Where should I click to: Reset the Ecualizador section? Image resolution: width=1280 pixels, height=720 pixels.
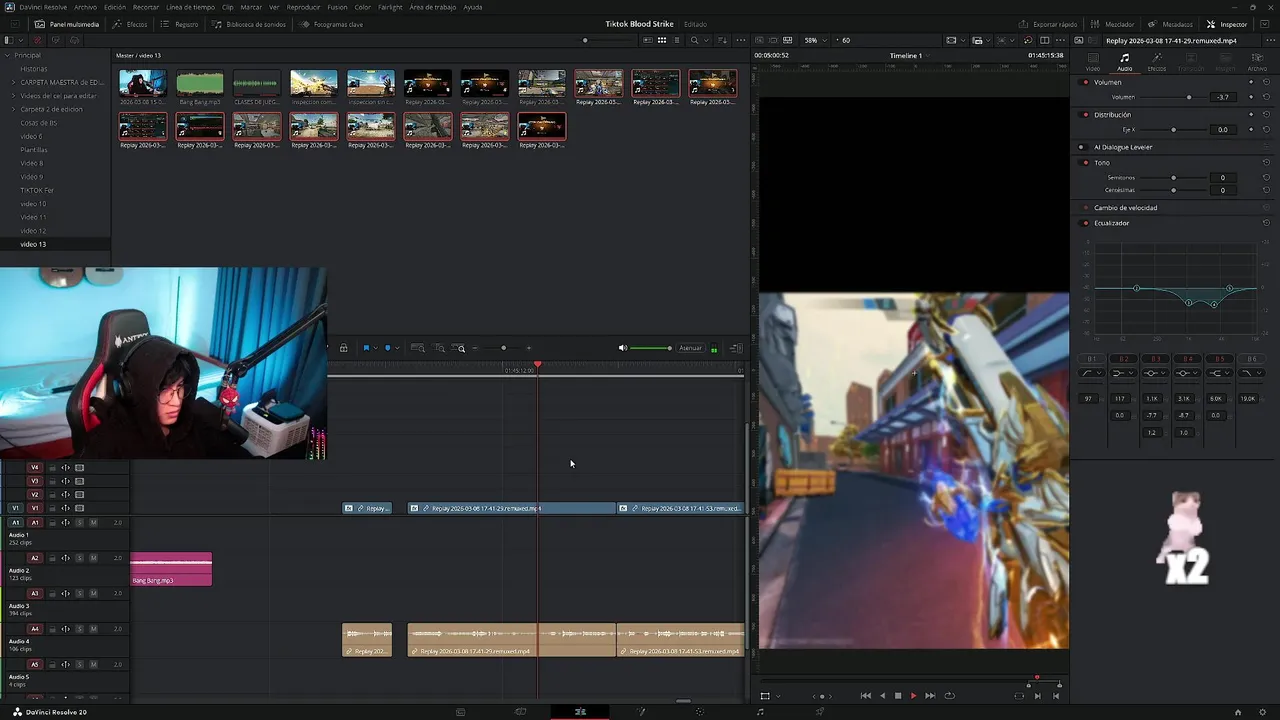(1266, 223)
